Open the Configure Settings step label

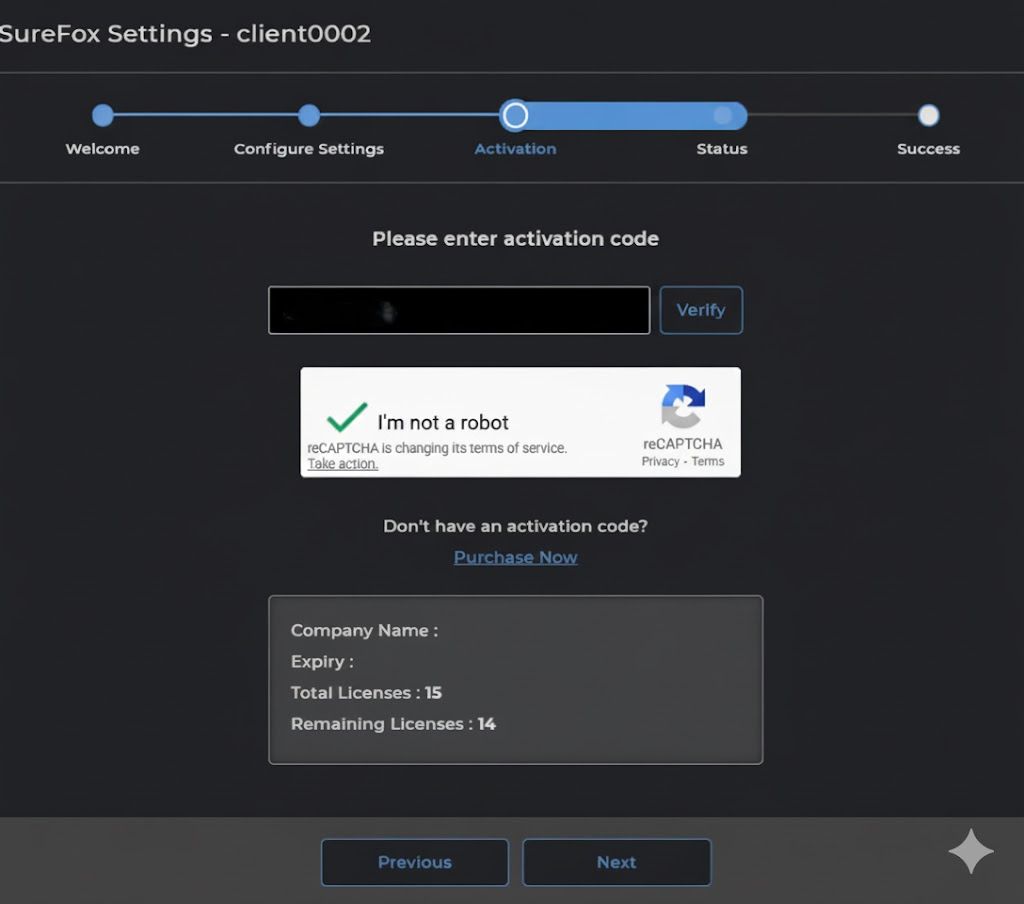tap(309, 149)
